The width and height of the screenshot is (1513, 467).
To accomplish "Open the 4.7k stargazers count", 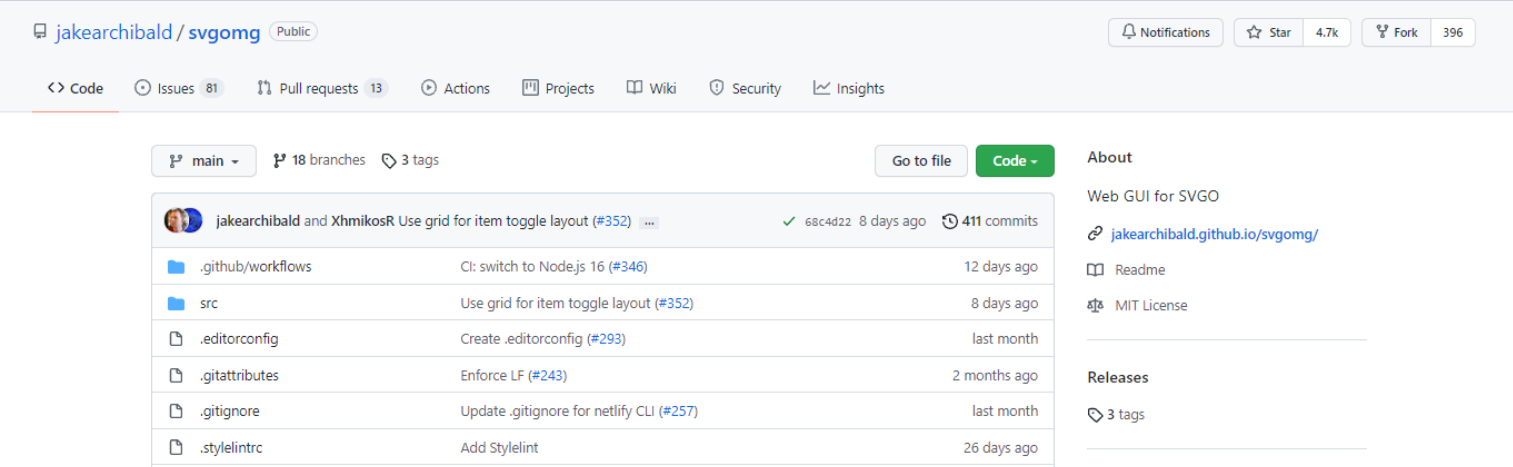I will [x=1327, y=32].
